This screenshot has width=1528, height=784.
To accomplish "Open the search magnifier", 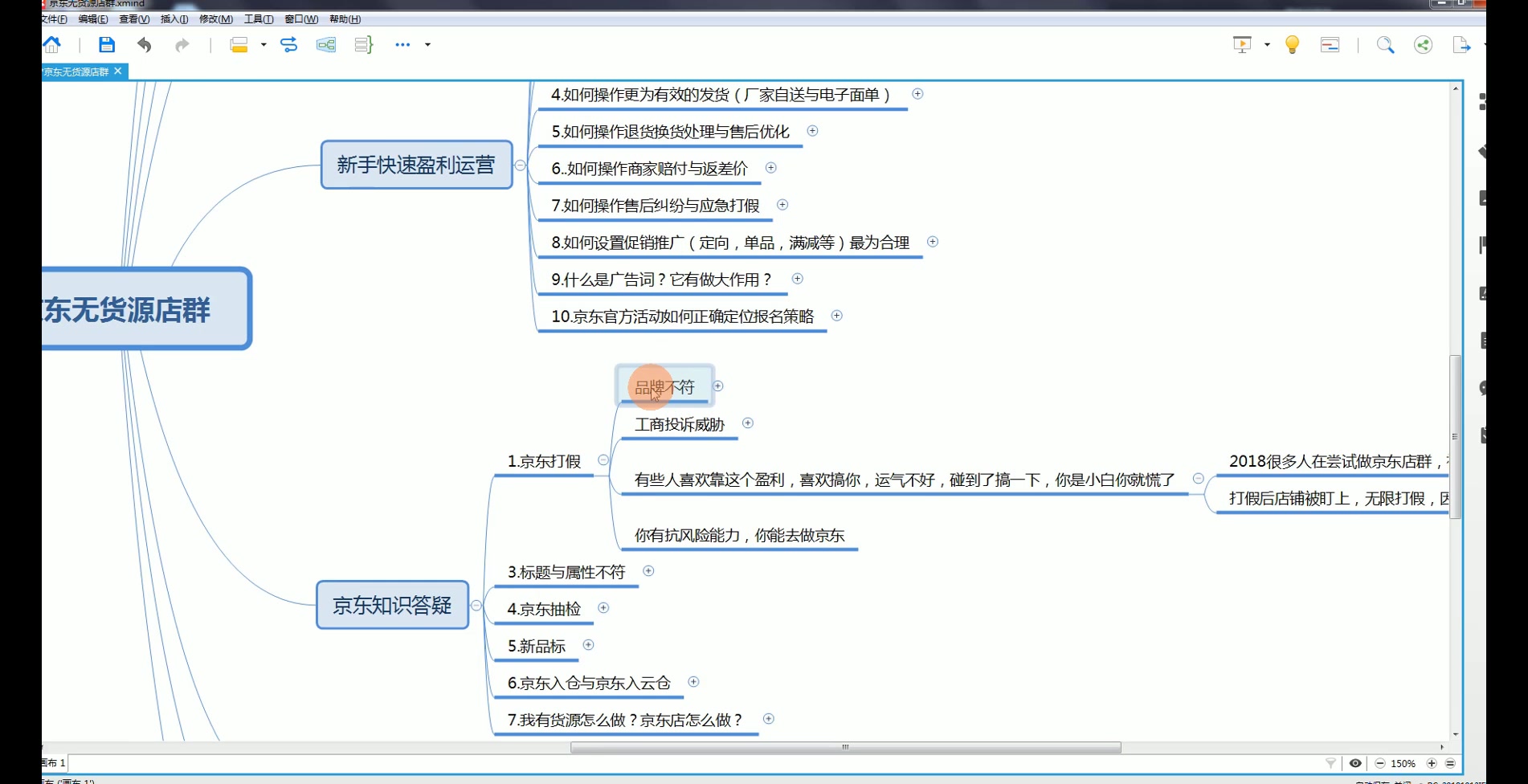I will pos(1385,45).
